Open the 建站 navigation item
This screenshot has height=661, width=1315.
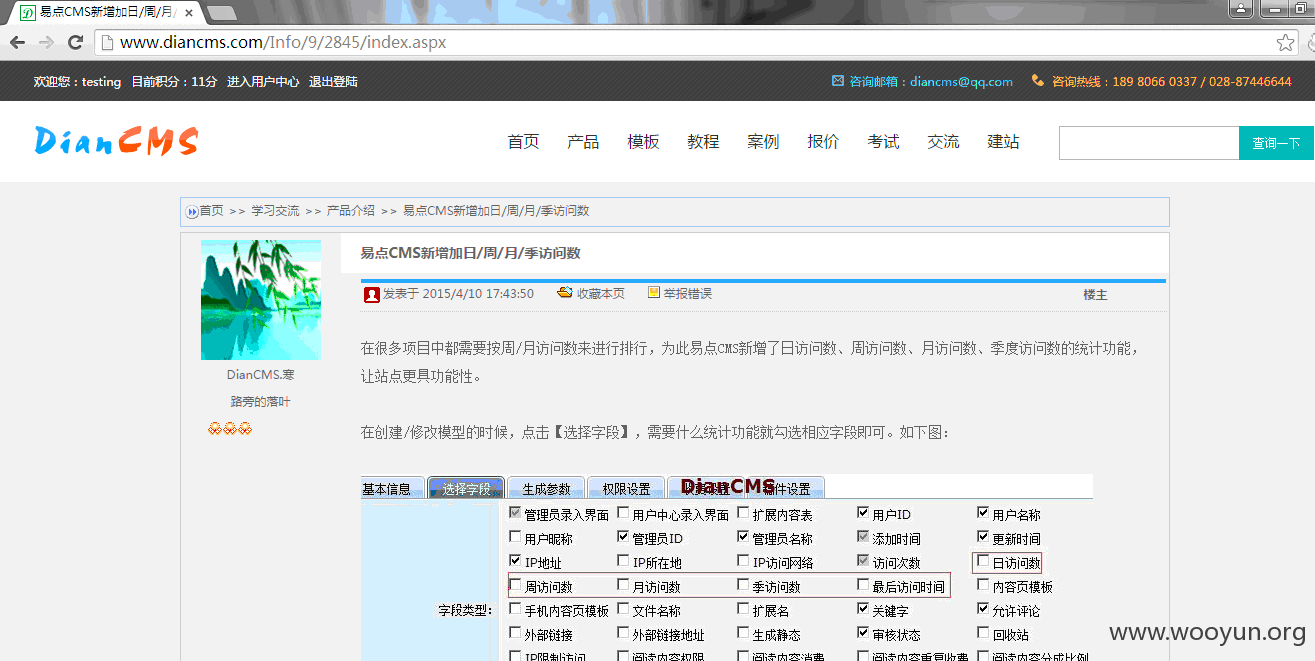click(x=1003, y=142)
